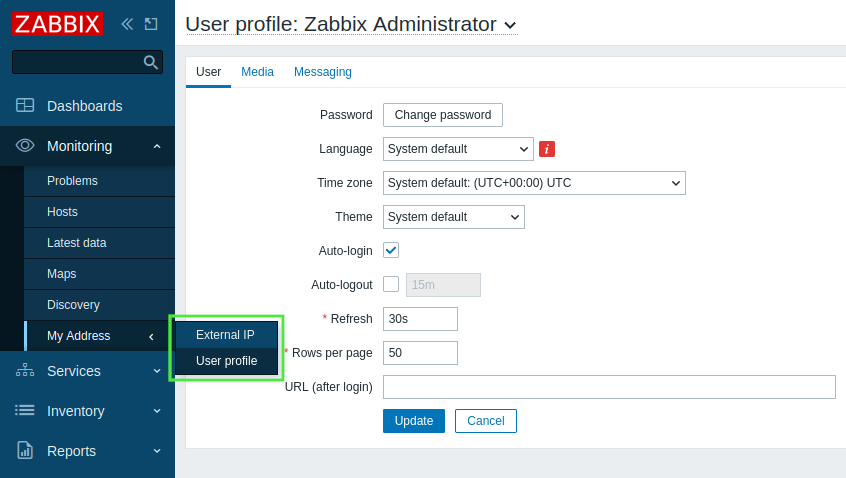Image resolution: width=846 pixels, height=478 pixels.
Task: Open the Time zone dropdown
Action: 534,183
